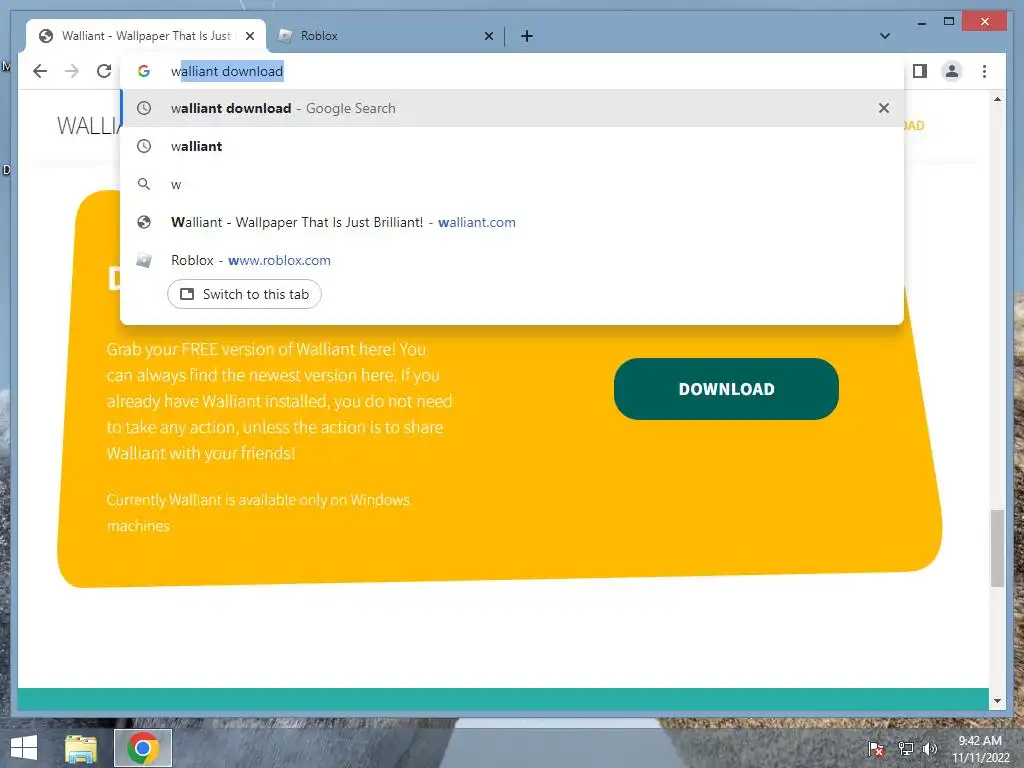The height and width of the screenshot is (768, 1024).
Task: Pick the 'w' search suggestion
Action: click(513, 184)
